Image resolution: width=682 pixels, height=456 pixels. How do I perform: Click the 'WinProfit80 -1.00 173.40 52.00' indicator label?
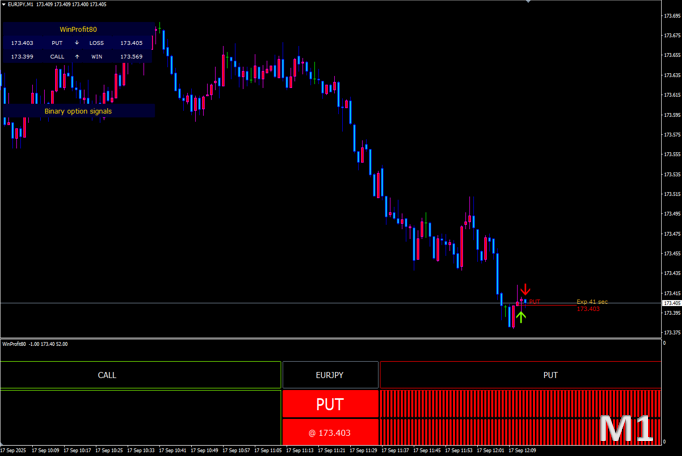pyautogui.click(x=35, y=344)
